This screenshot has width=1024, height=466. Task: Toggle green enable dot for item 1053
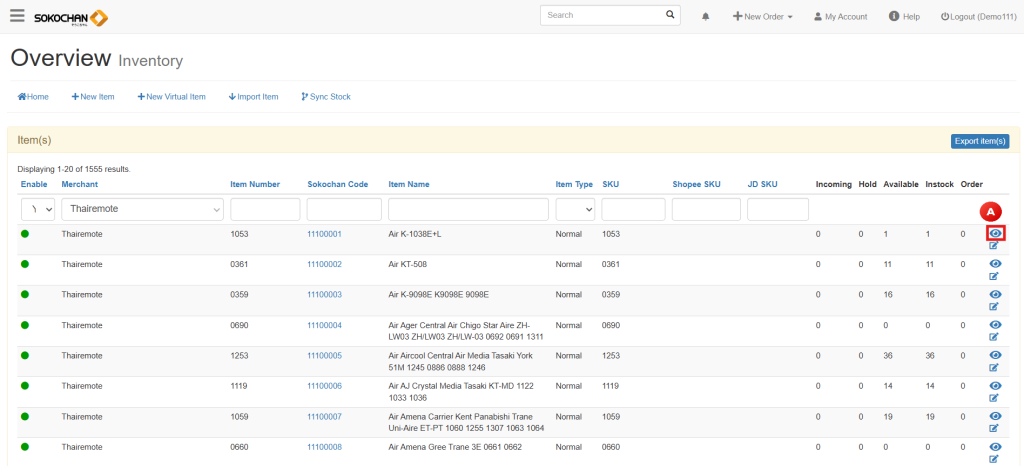pyautogui.click(x=25, y=234)
